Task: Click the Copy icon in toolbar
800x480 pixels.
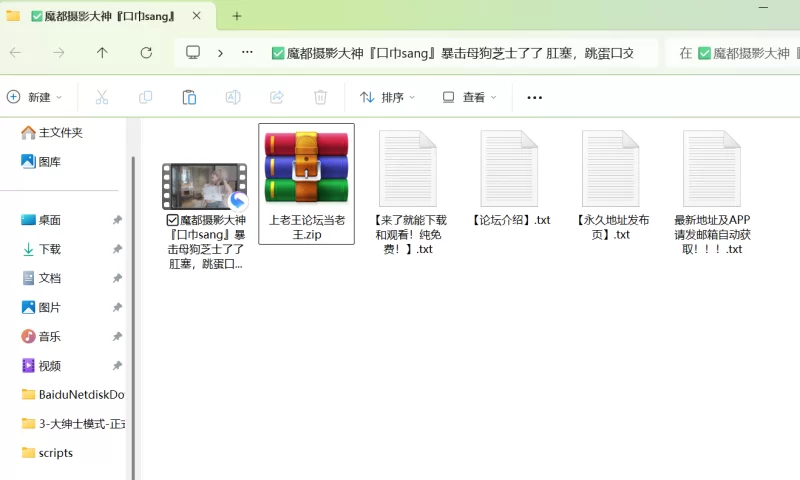Action: coord(145,97)
